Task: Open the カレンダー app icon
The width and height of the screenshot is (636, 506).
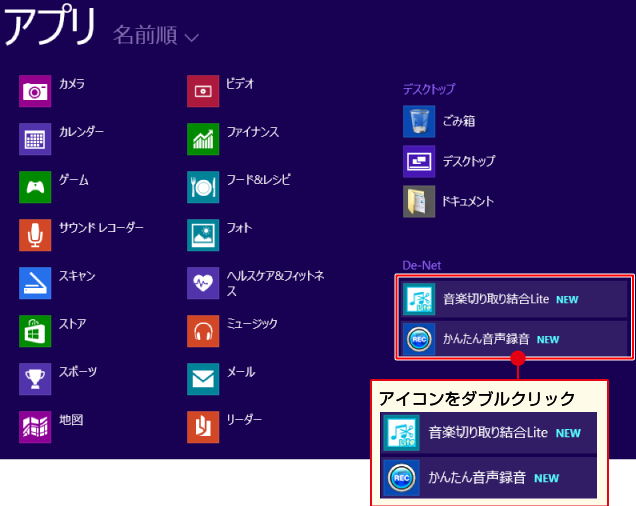Action: [x=35, y=139]
